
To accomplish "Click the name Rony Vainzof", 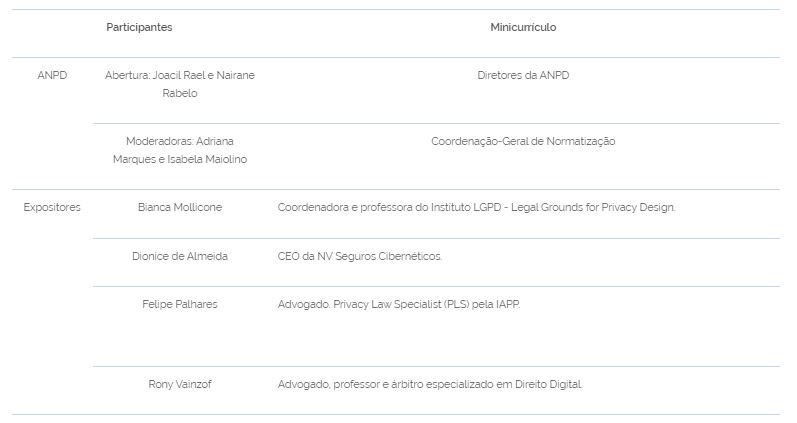I will (x=180, y=385).
